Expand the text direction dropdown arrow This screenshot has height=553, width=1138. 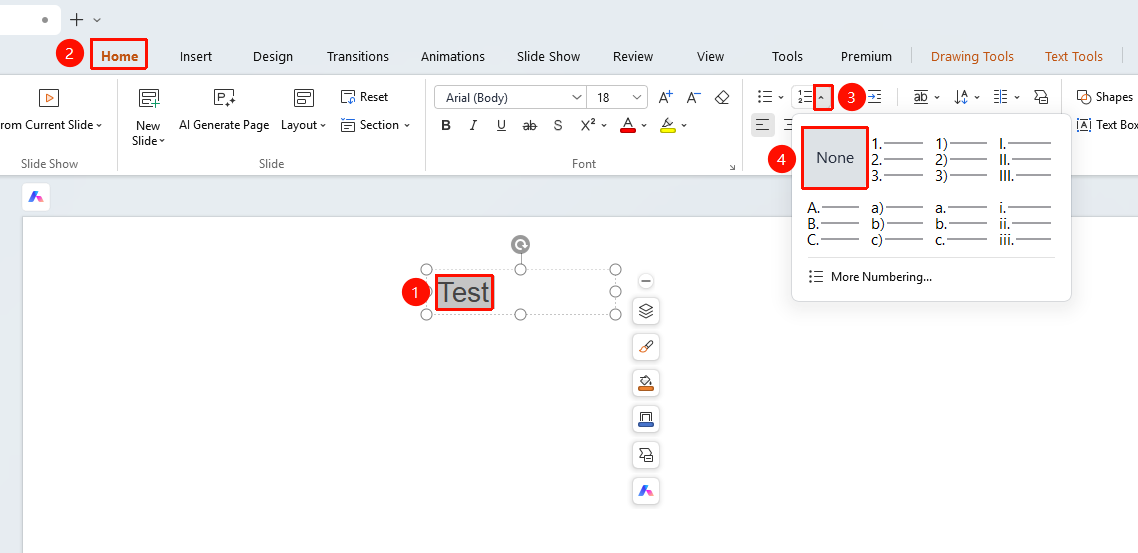(x=977, y=97)
